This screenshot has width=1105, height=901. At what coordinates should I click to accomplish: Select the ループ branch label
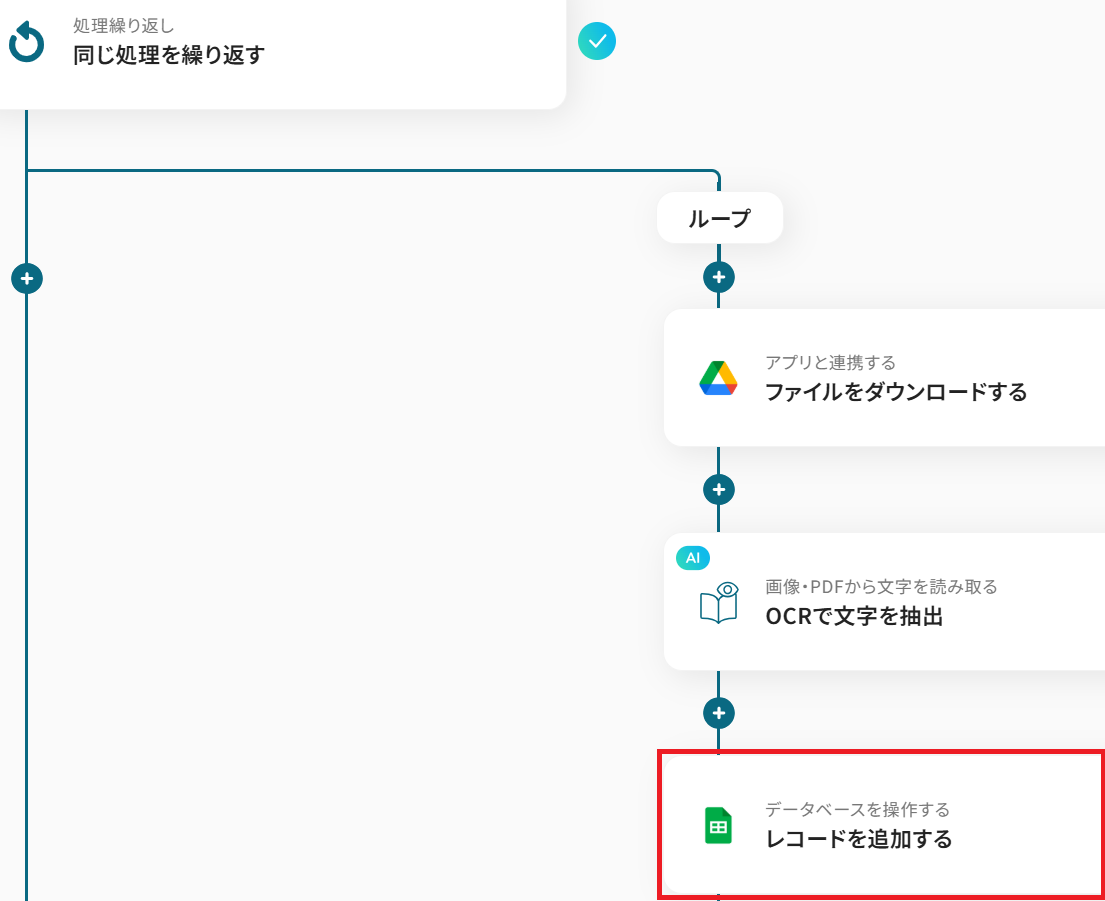[720, 218]
